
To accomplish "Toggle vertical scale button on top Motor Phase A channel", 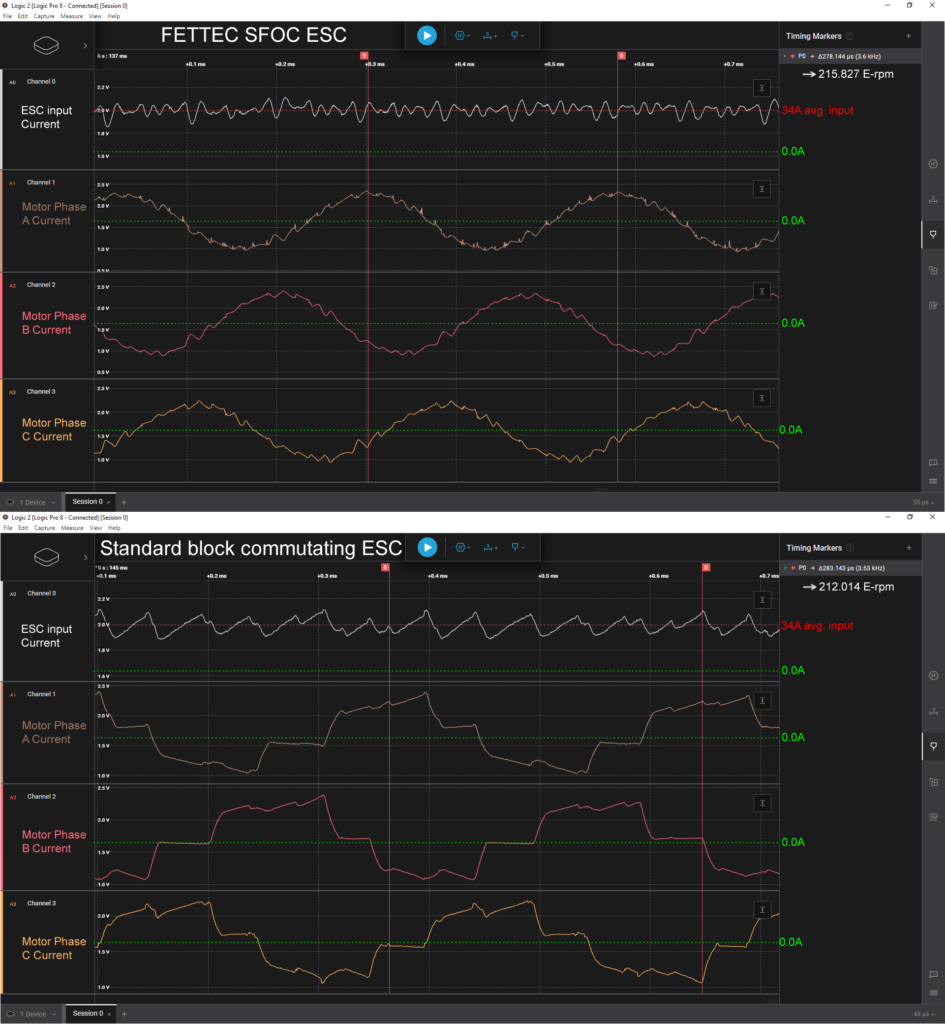I will tap(762, 188).
